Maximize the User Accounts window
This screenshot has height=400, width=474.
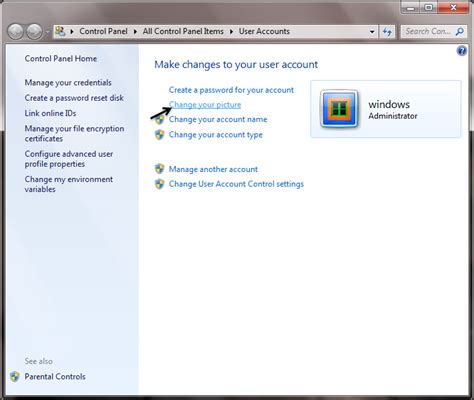point(429,8)
